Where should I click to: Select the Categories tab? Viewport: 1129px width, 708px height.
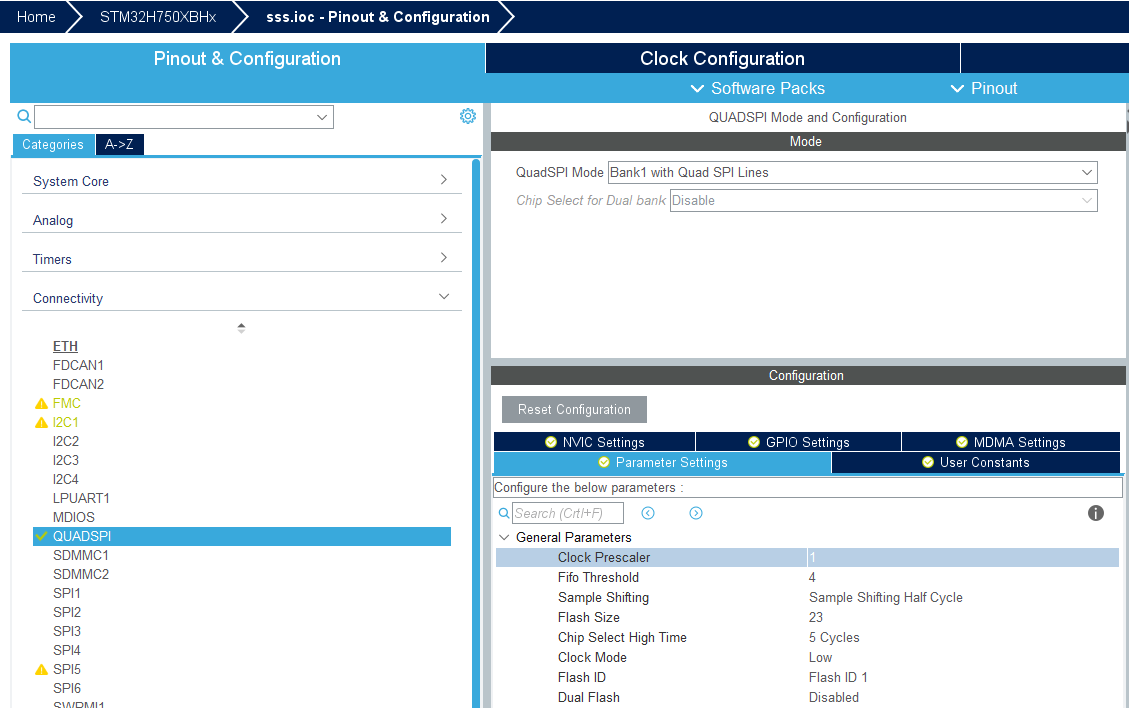[53, 144]
